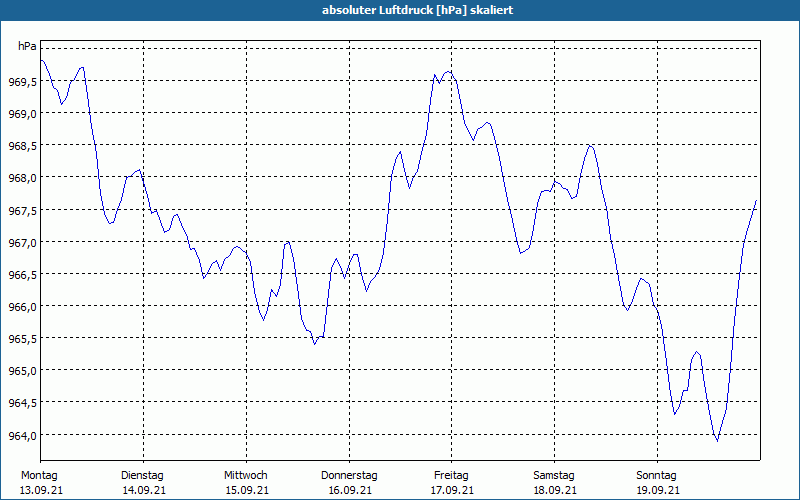Click the date label 16.09.21

point(350,490)
